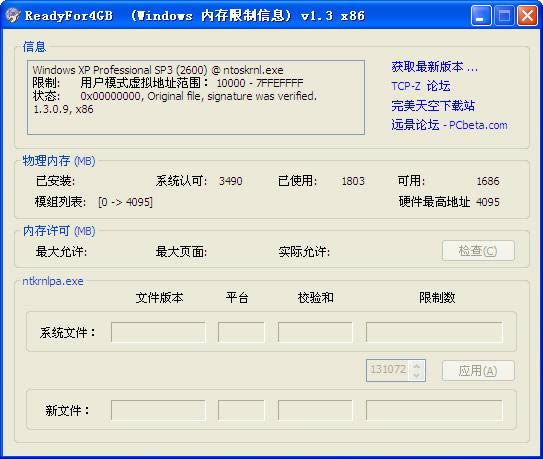Click the 1.3.0.9, x86 version line
543x459 pixels.
coord(63,109)
